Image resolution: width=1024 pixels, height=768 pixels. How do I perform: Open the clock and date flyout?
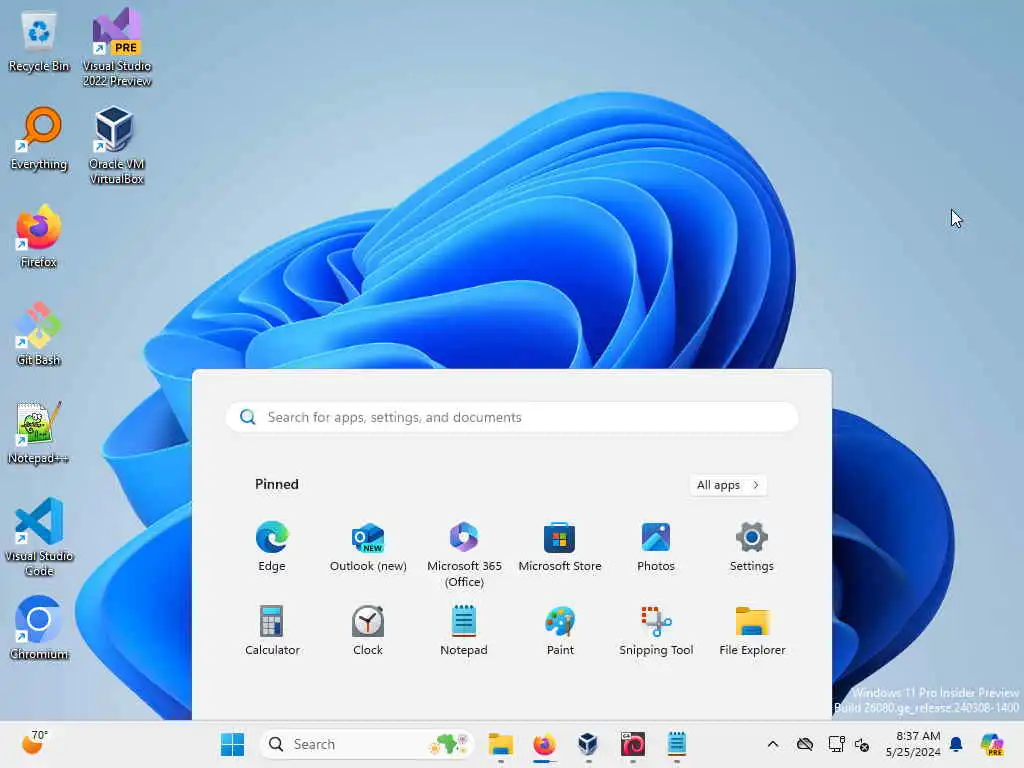913,744
